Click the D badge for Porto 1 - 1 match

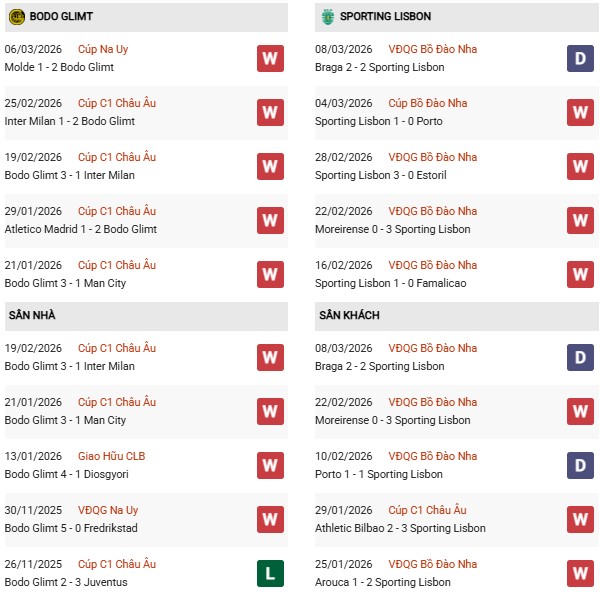[581, 465]
